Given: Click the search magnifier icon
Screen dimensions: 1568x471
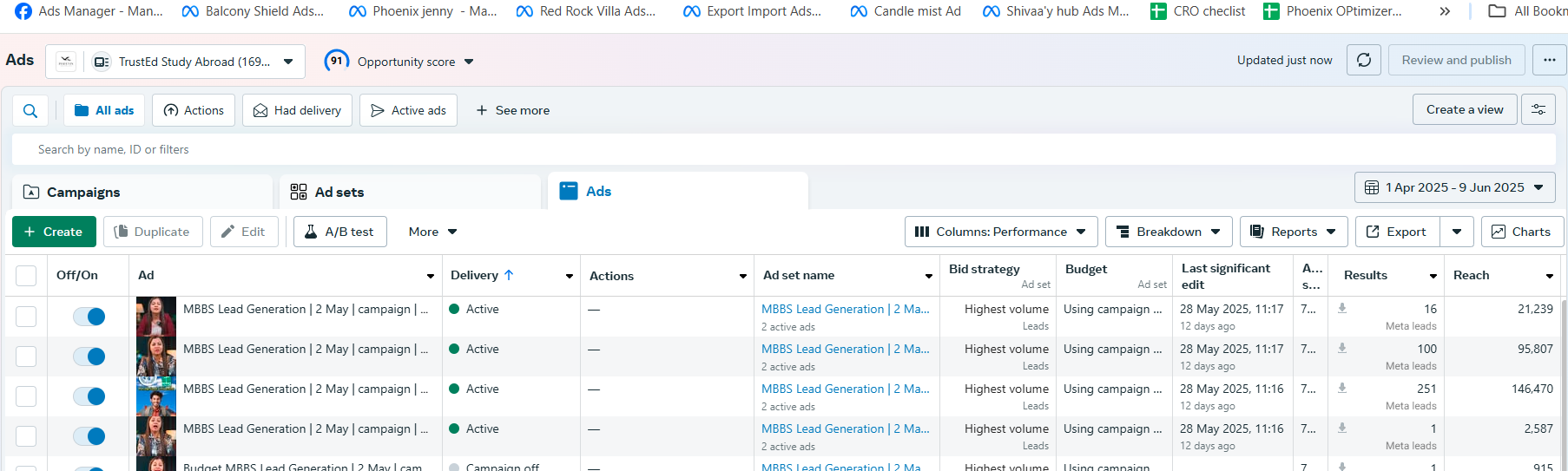Looking at the screenshot, I should 30,110.
